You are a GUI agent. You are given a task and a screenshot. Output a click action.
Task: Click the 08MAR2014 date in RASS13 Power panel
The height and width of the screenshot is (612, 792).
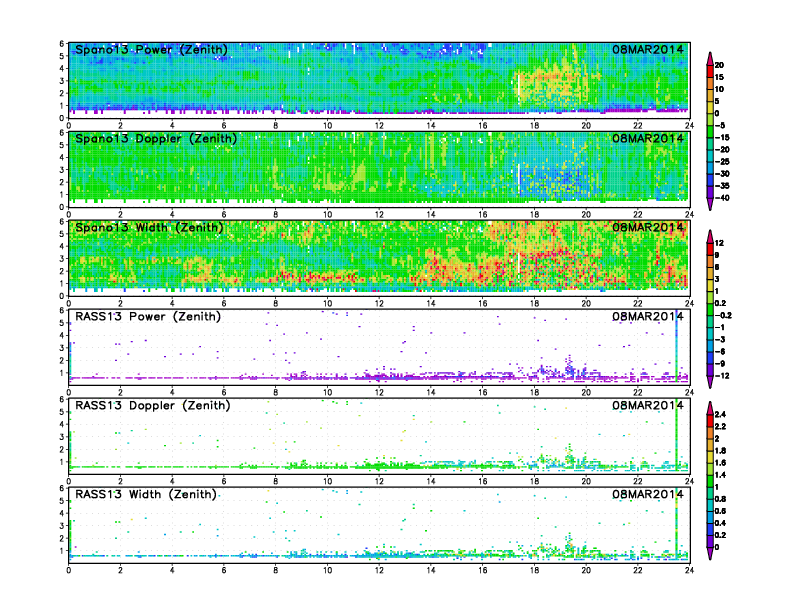click(x=648, y=317)
